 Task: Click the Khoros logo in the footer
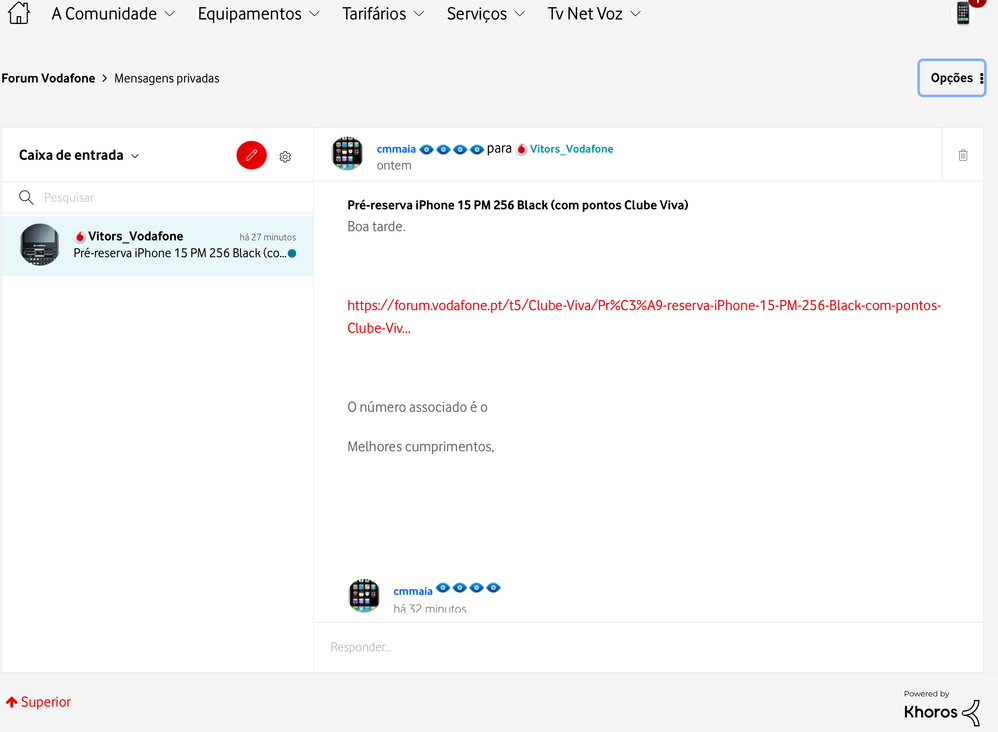942,711
